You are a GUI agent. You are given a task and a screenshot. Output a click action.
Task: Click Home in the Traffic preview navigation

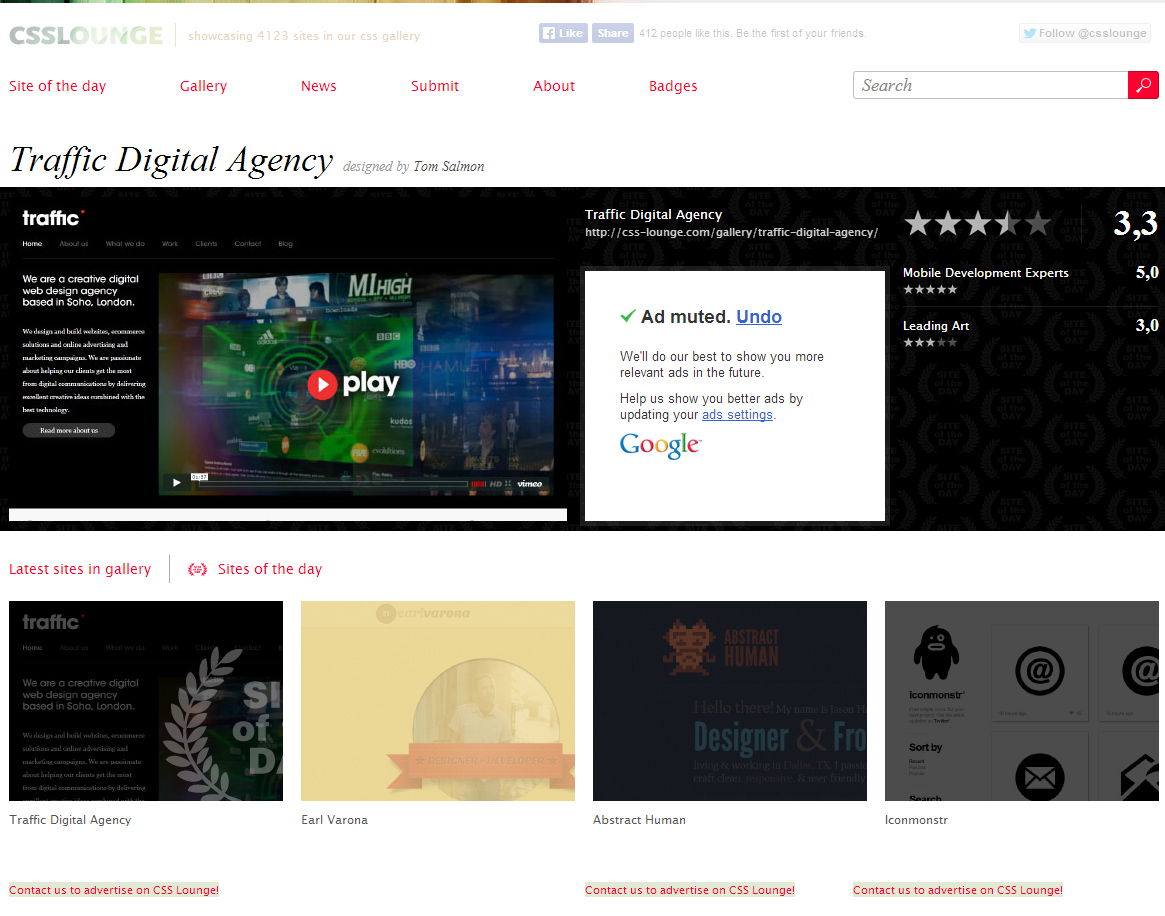click(x=32, y=244)
